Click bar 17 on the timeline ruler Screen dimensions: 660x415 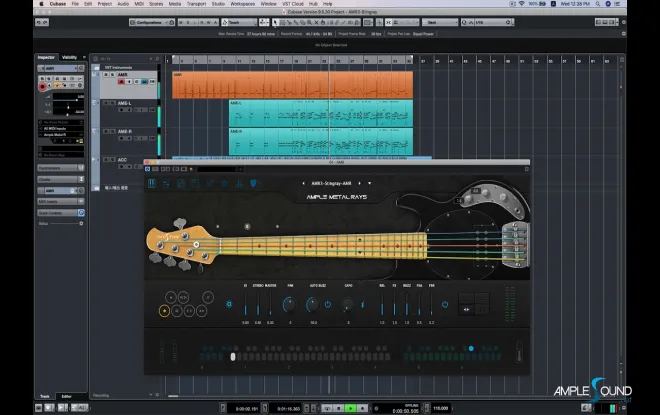282,61
